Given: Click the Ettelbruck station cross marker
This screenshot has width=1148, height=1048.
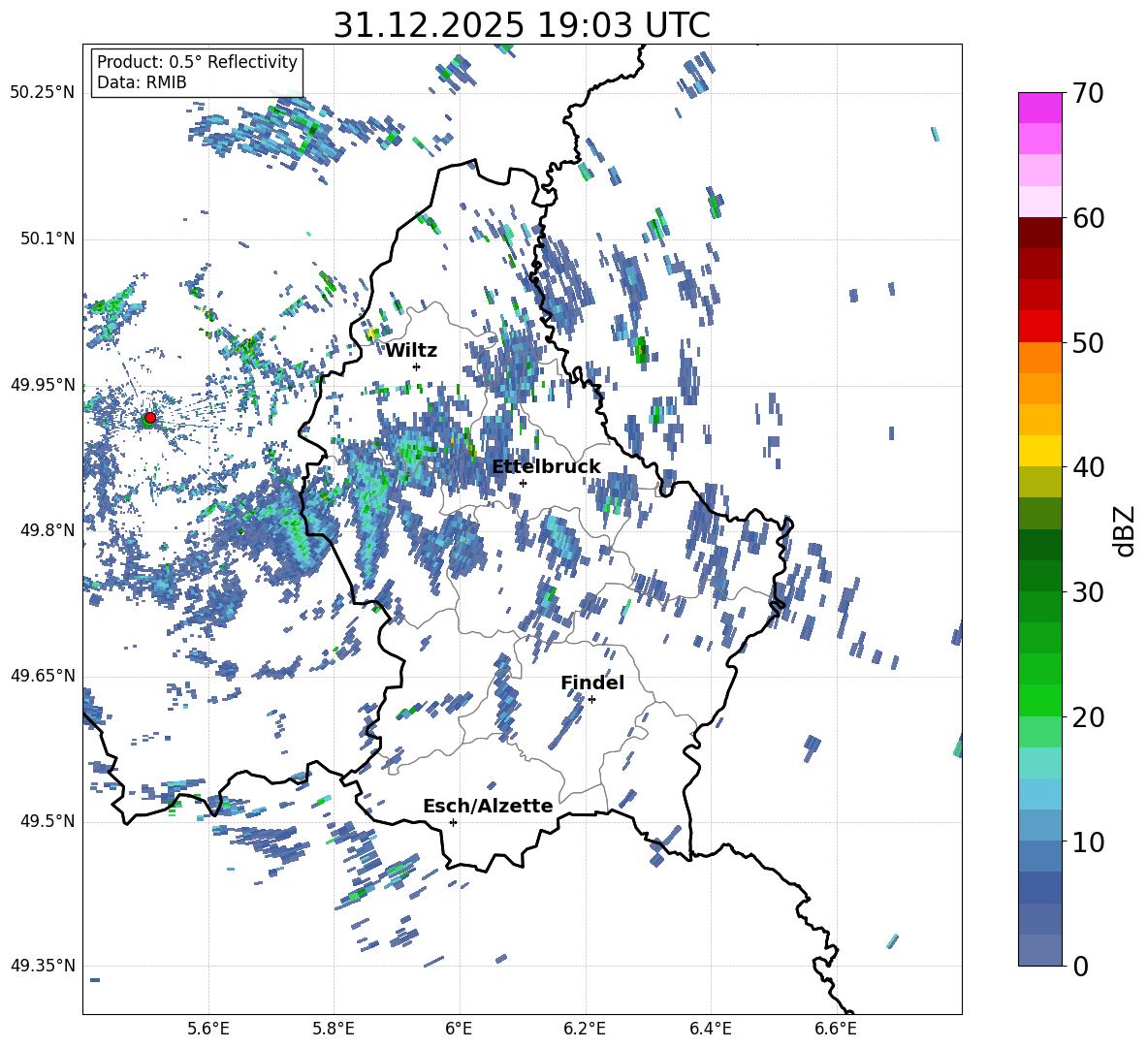Looking at the screenshot, I should coord(523,483).
